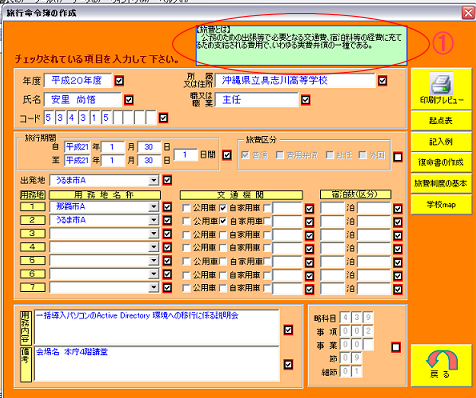476x398 pixels.
Task: Click the 泊 count field in row 1
Action: click(332, 208)
